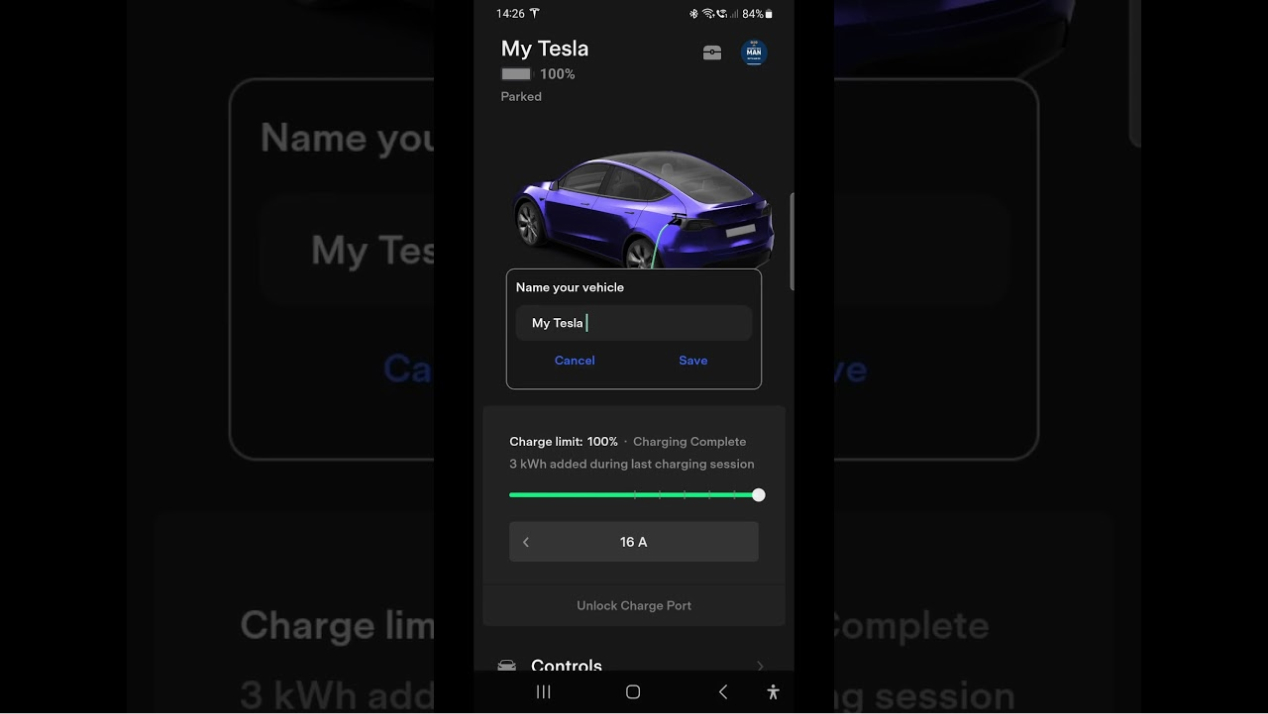Tap the Android home button
Image resolution: width=1268 pixels, height=714 pixels.
(633, 692)
